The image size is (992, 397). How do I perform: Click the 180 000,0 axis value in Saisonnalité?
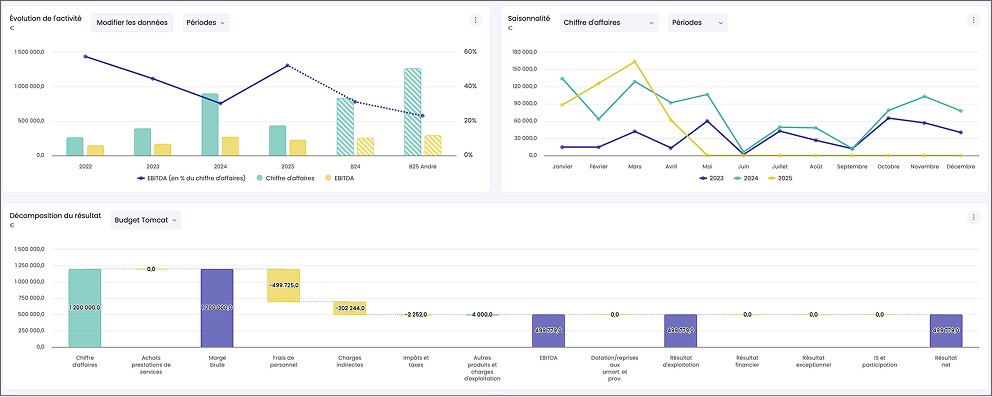(x=525, y=52)
